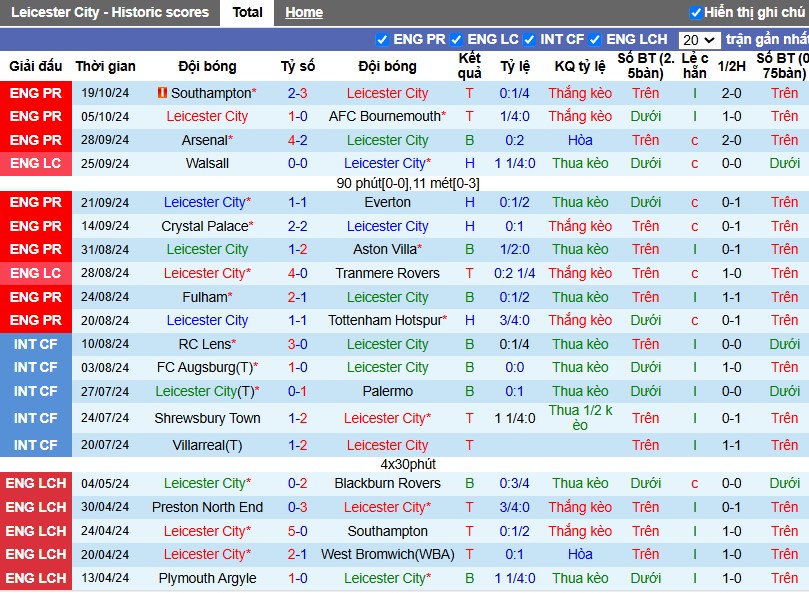Image resolution: width=809 pixels, height=593 pixels.
Task: Open the 20 recent matches dropdown
Action: tap(699, 40)
